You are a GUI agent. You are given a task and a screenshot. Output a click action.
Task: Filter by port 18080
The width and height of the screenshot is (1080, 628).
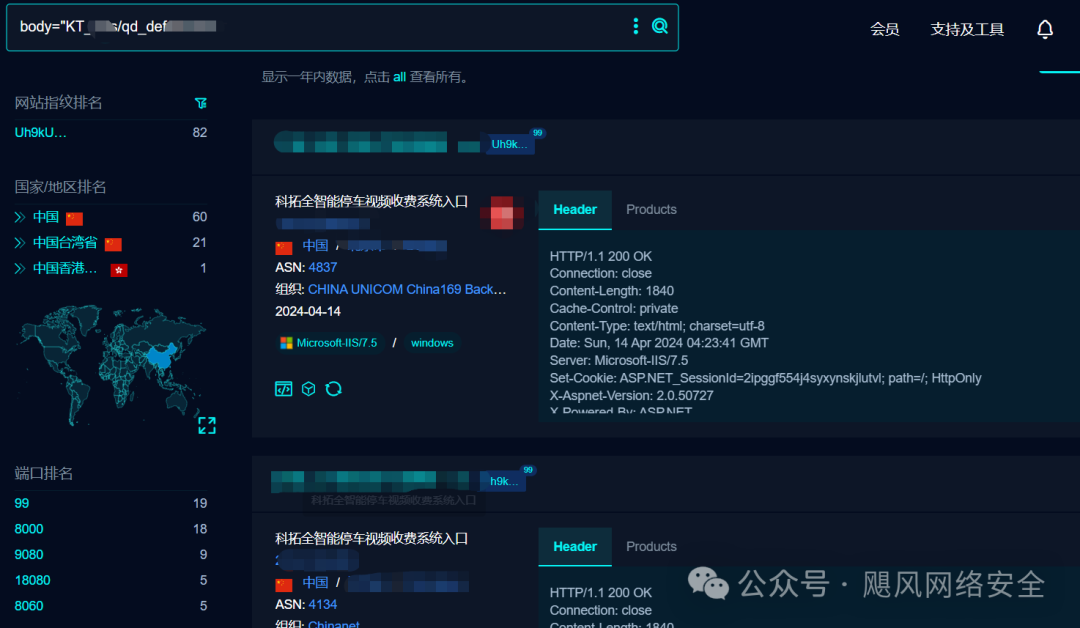point(32,580)
